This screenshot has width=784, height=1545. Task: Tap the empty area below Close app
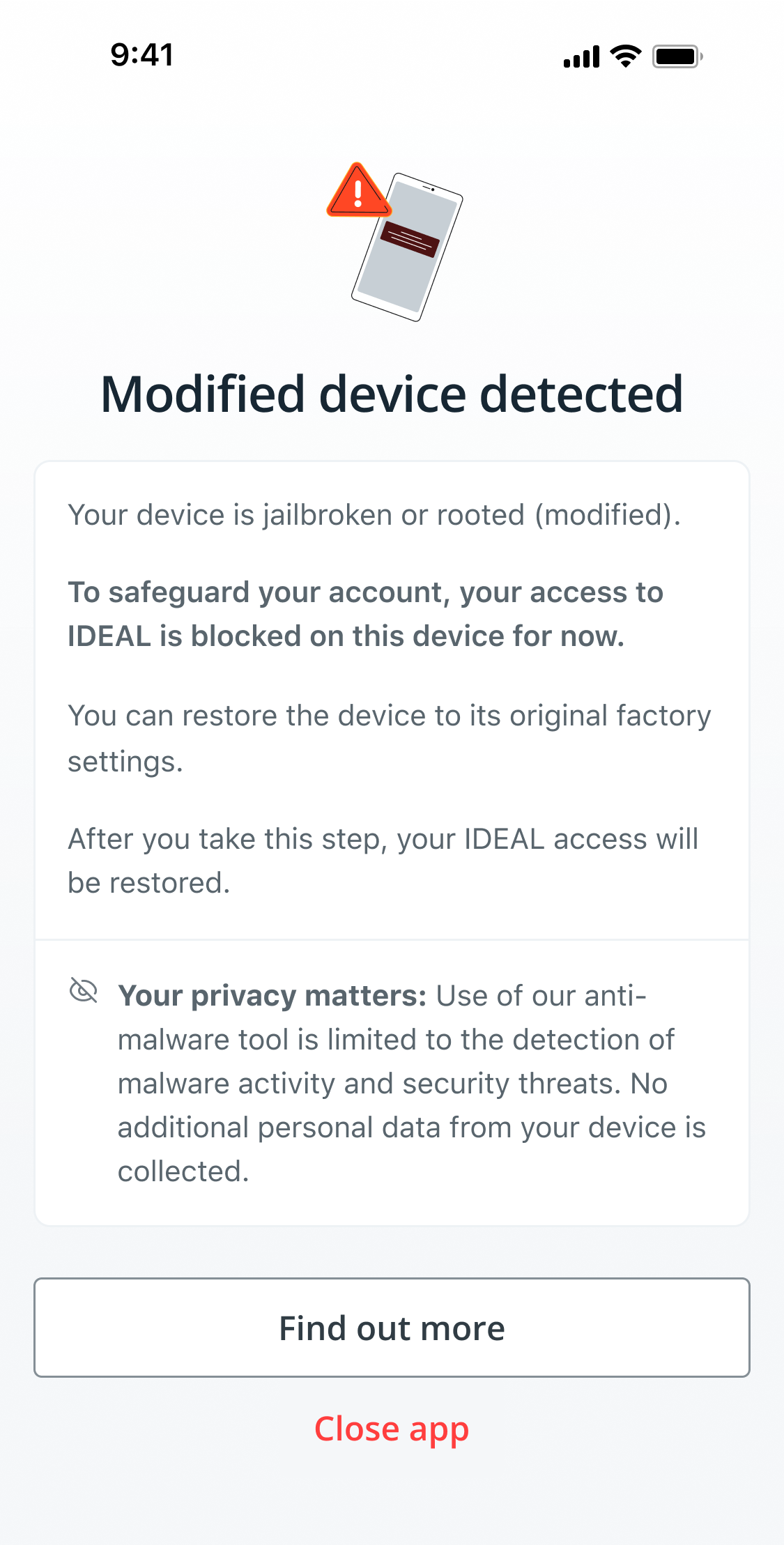coord(392,1498)
